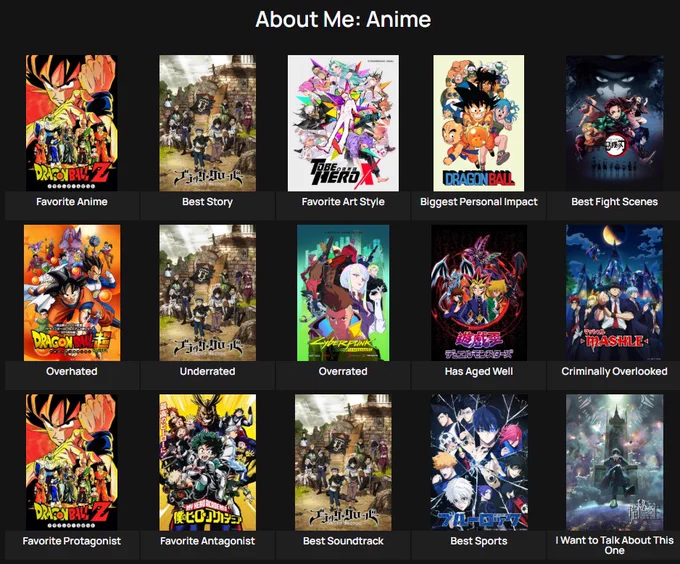Select the 'Favorite Protagonist' label

point(72,541)
